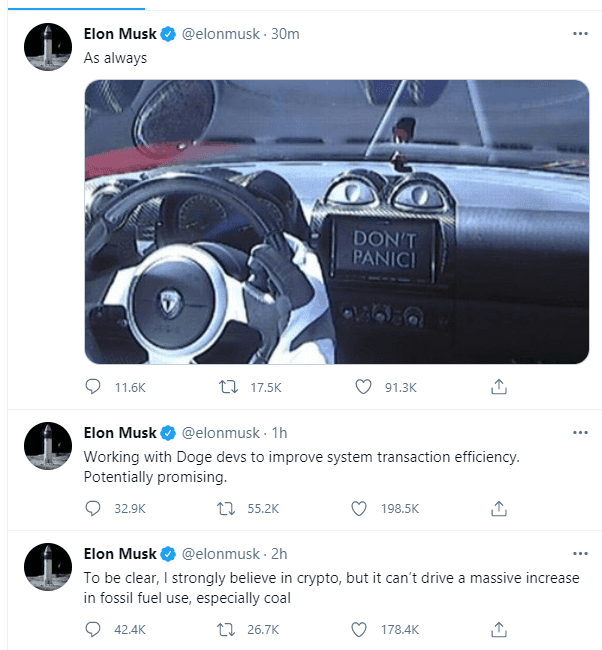Viewport: 602px width, 650px height.
Task: Open the 30m timestamp link
Action: 286,34
